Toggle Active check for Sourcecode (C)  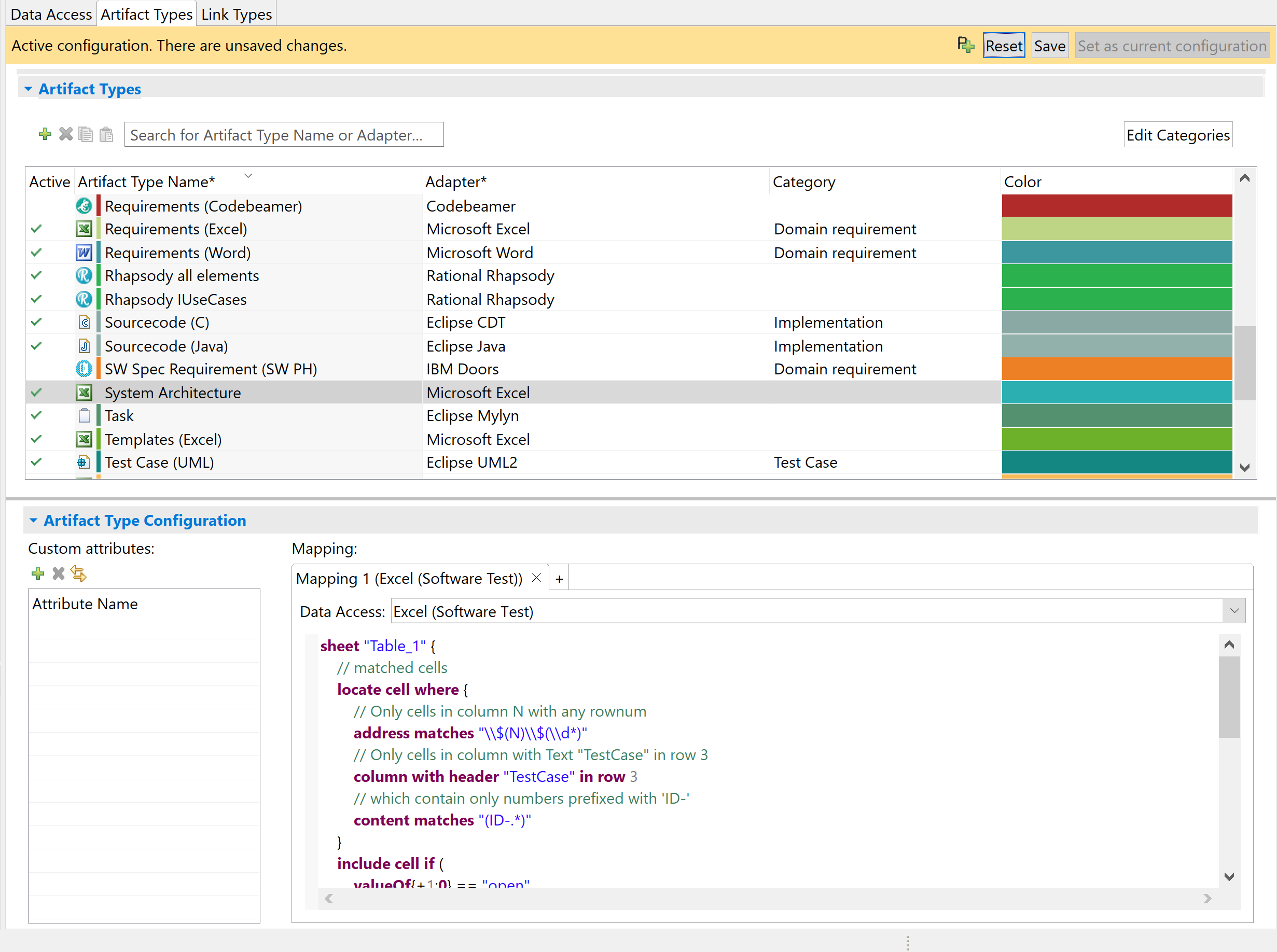point(36,322)
